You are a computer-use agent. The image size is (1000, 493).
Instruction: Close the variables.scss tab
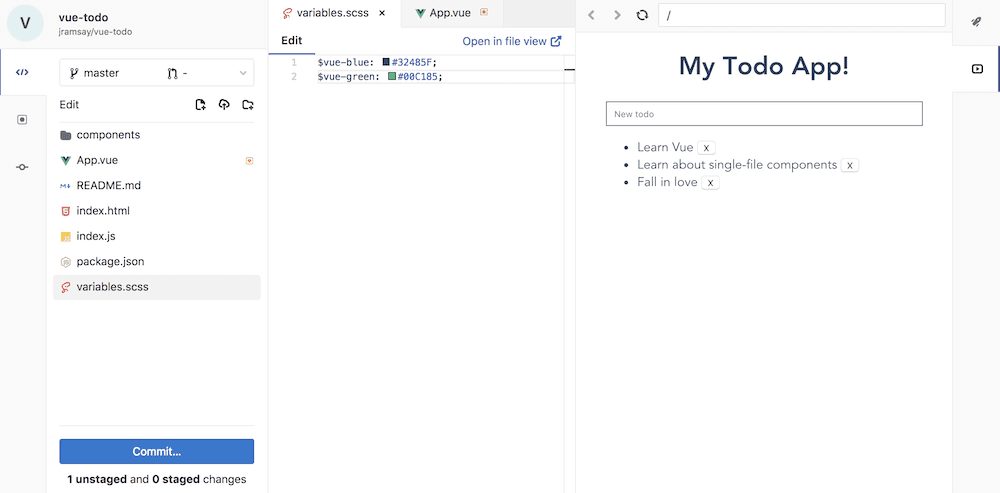pyautogui.click(x=382, y=13)
